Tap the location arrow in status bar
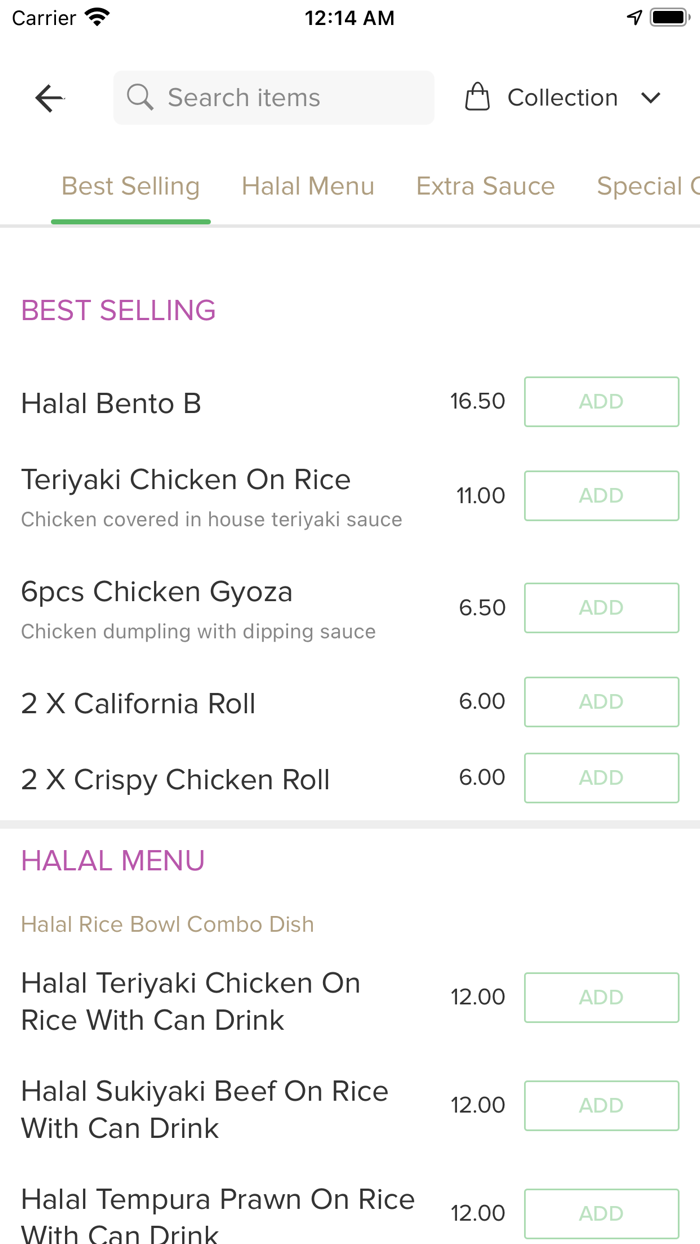 [x=634, y=16]
